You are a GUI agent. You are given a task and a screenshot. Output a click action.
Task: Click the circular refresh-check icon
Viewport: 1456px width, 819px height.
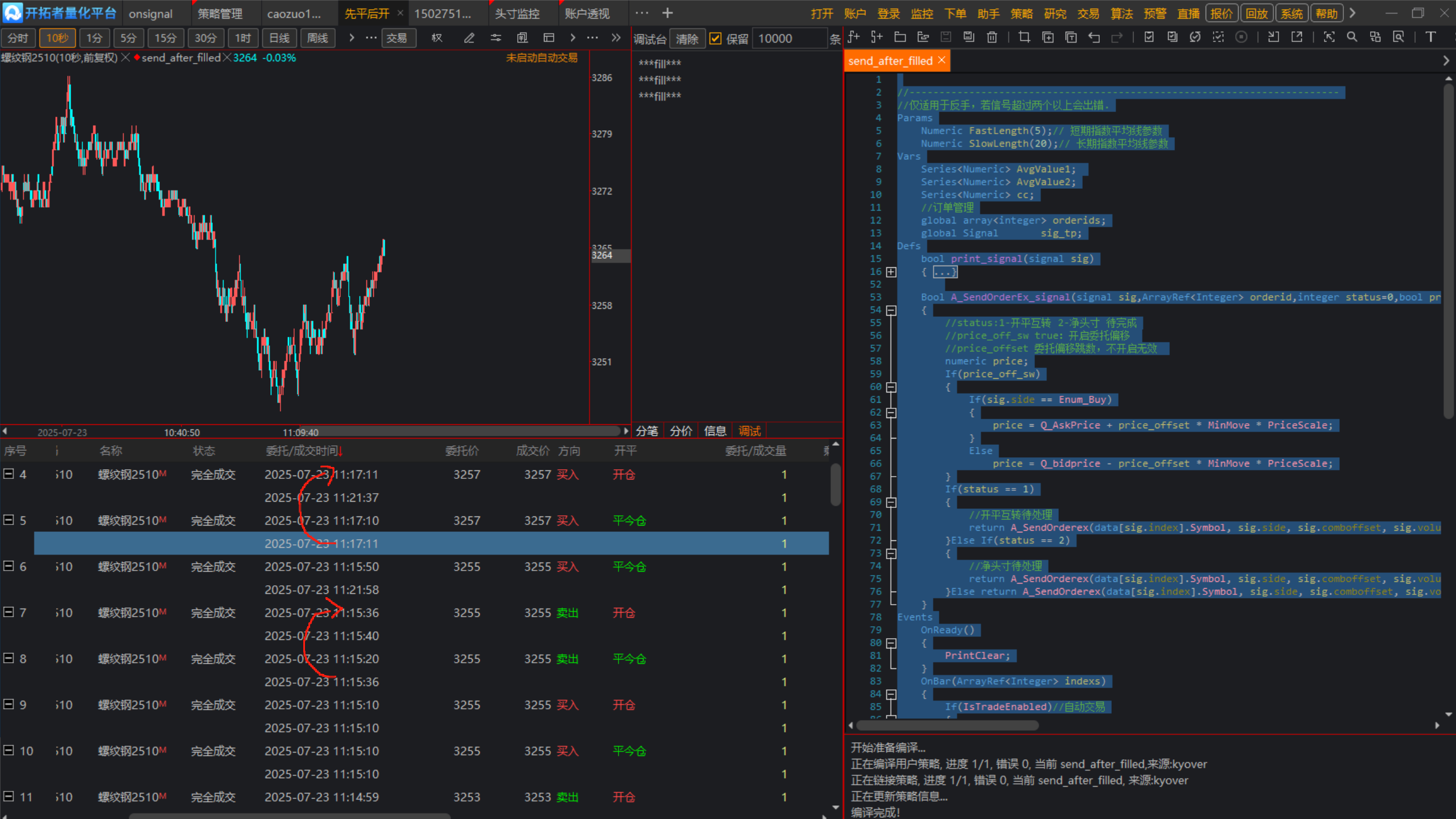point(1195,38)
